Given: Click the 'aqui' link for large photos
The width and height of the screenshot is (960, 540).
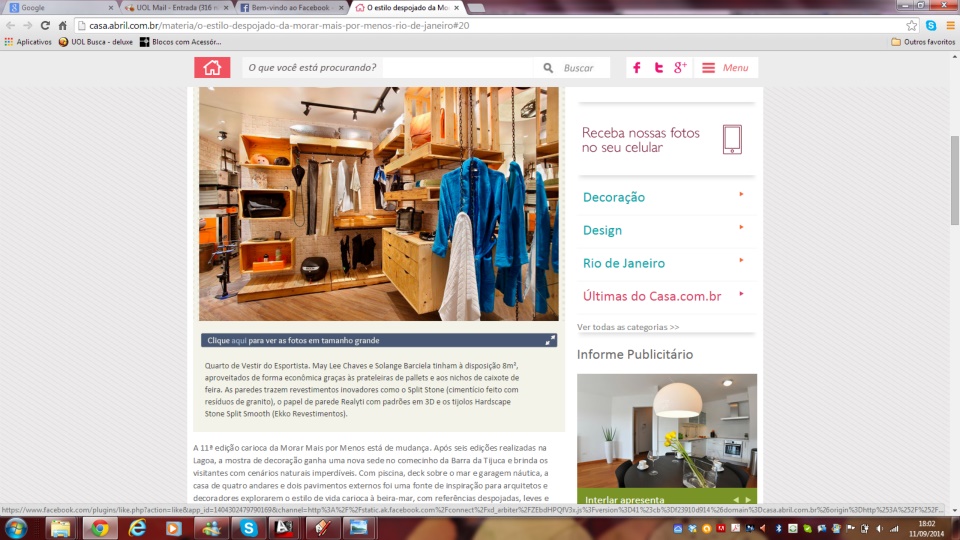Looking at the screenshot, I should point(239,340).
